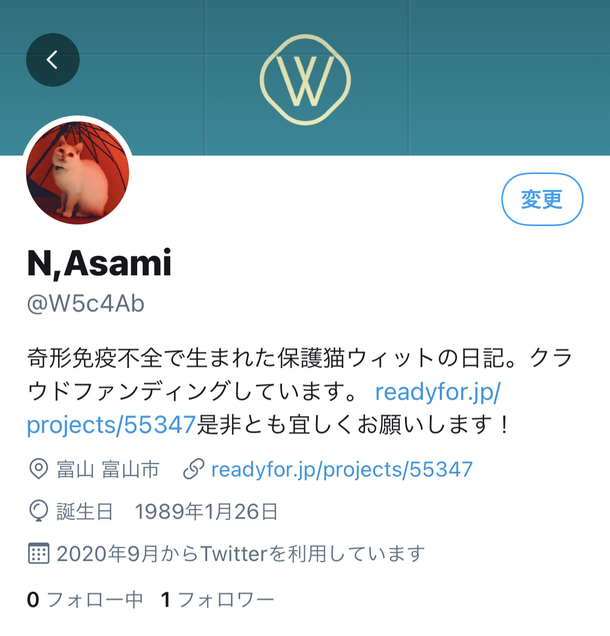Select the 富山 富山市 location text
Image resolution: width=610 pixels, height=636 pixels.
point(107,469)
